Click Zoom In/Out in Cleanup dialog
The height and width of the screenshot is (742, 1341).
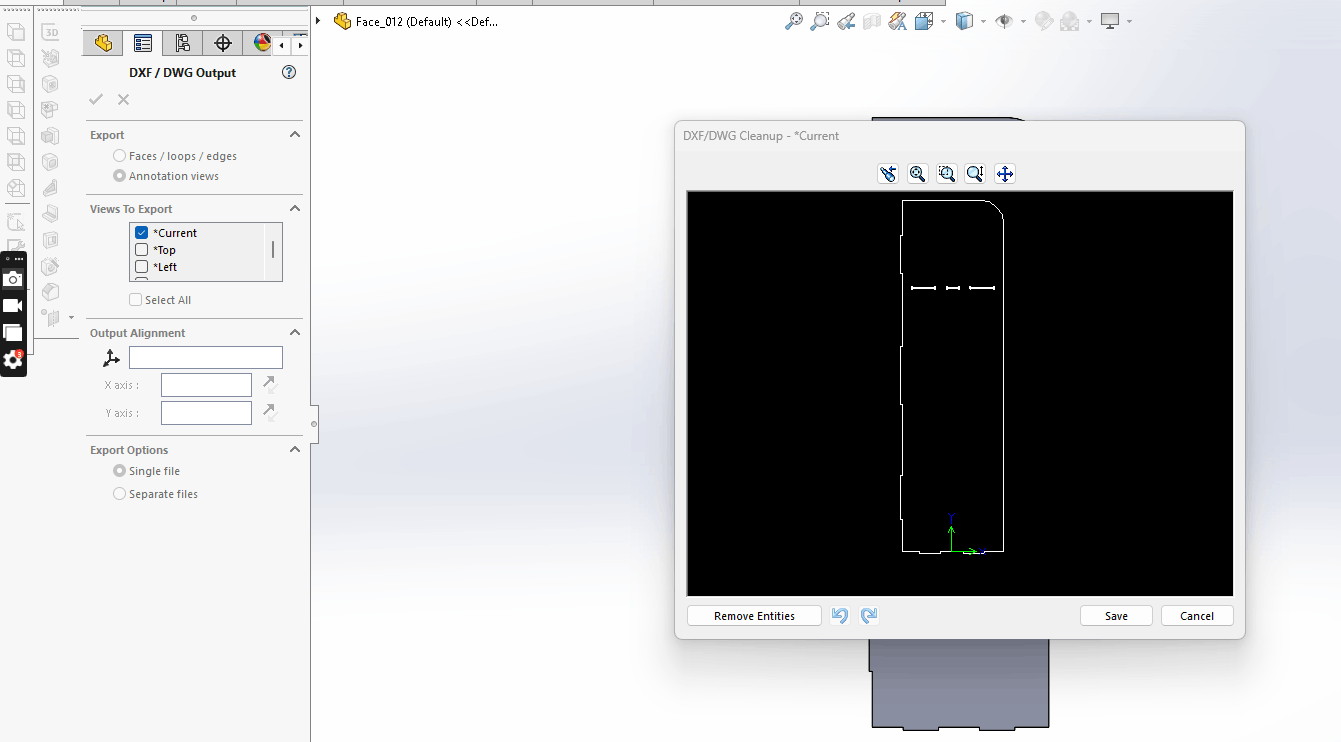(x=975, y=174)
